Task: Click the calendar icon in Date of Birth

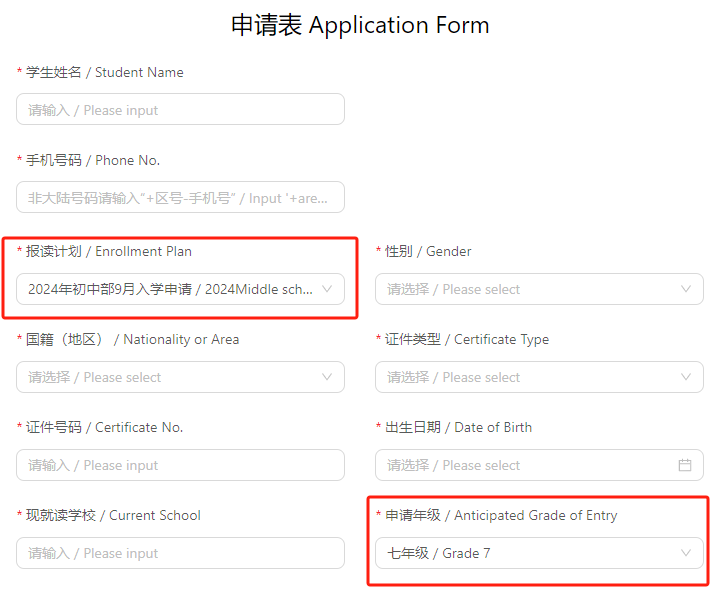Action: coord(685,465)
